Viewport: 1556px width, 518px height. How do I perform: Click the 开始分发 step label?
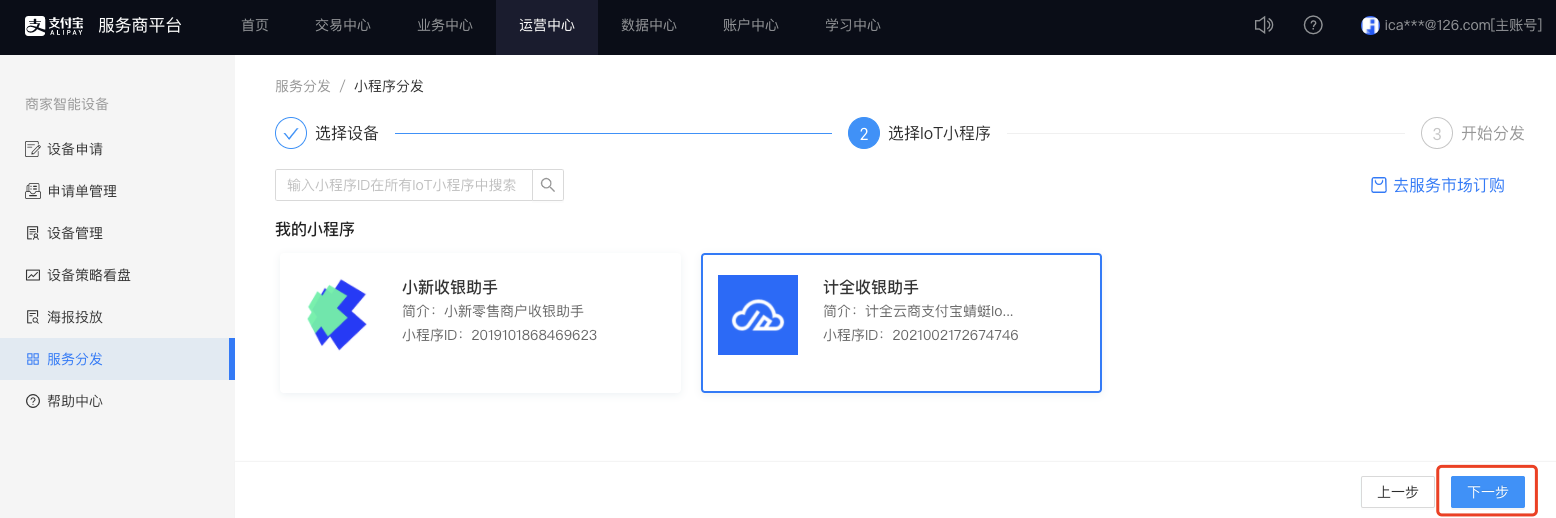point(1493,133)
